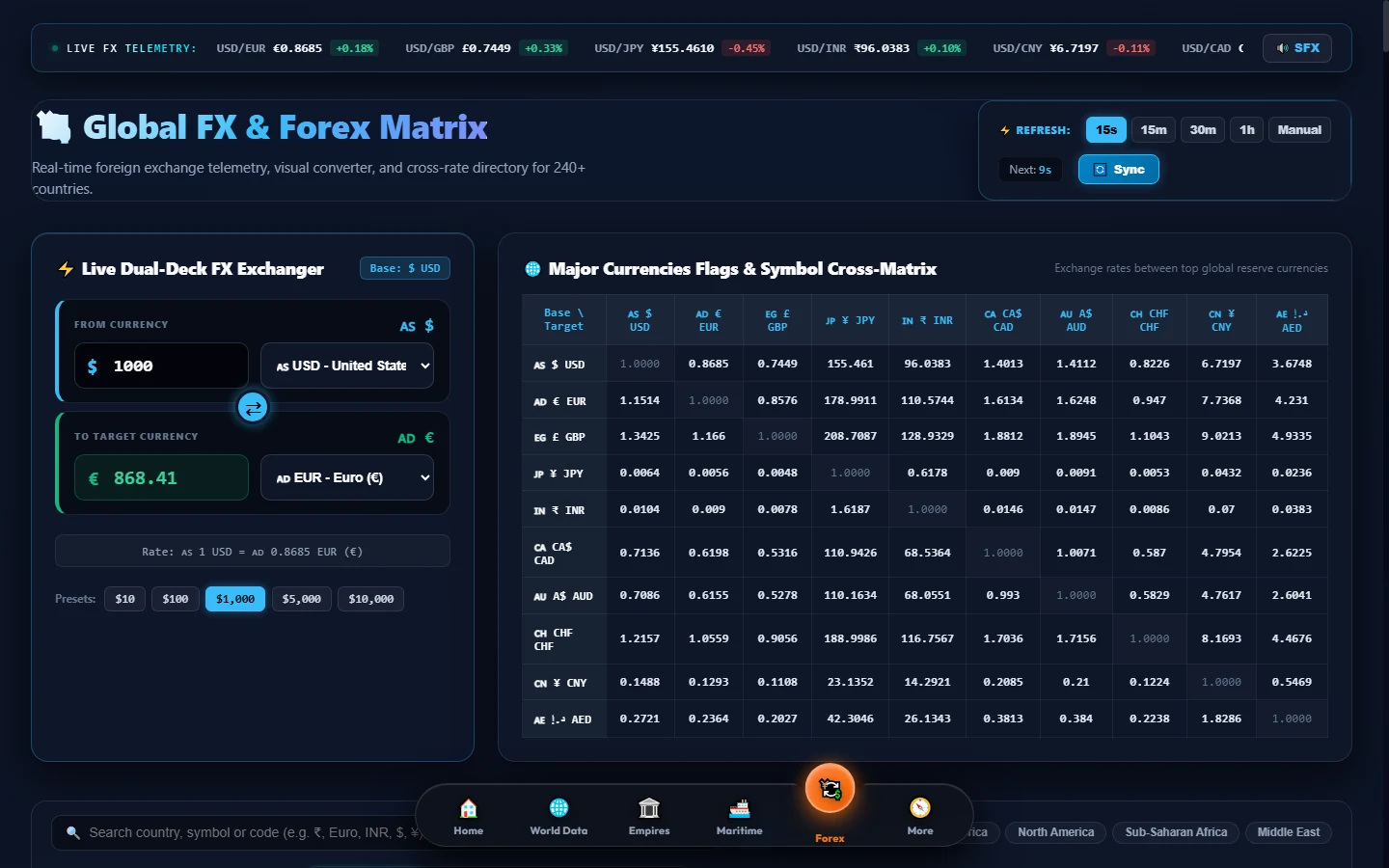Click the Base: $ USD badge
This screenshot has width=1389, height=868.
405,268
